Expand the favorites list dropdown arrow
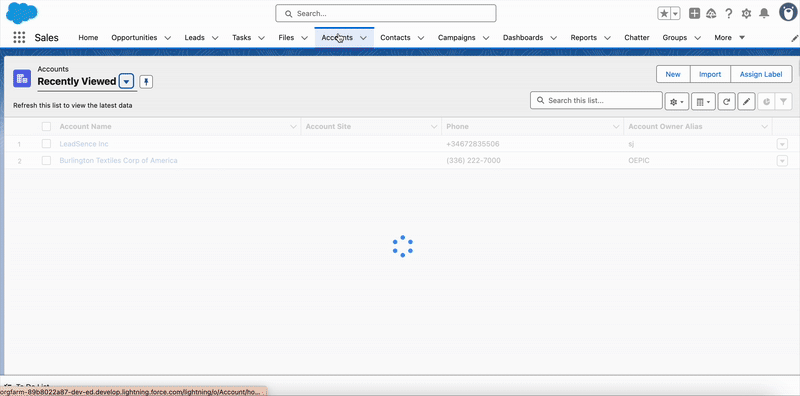800x396 pixels. [x=676, y=14]
